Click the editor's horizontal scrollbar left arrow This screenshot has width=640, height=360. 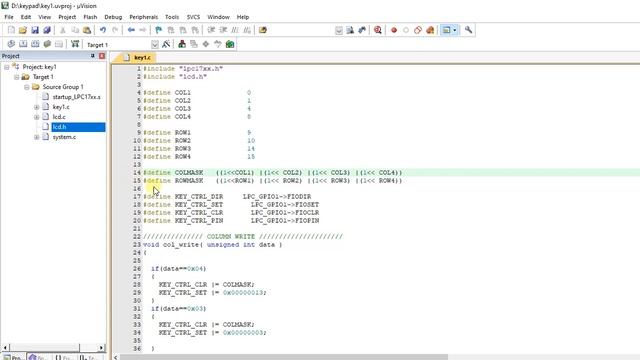[116, 358]
